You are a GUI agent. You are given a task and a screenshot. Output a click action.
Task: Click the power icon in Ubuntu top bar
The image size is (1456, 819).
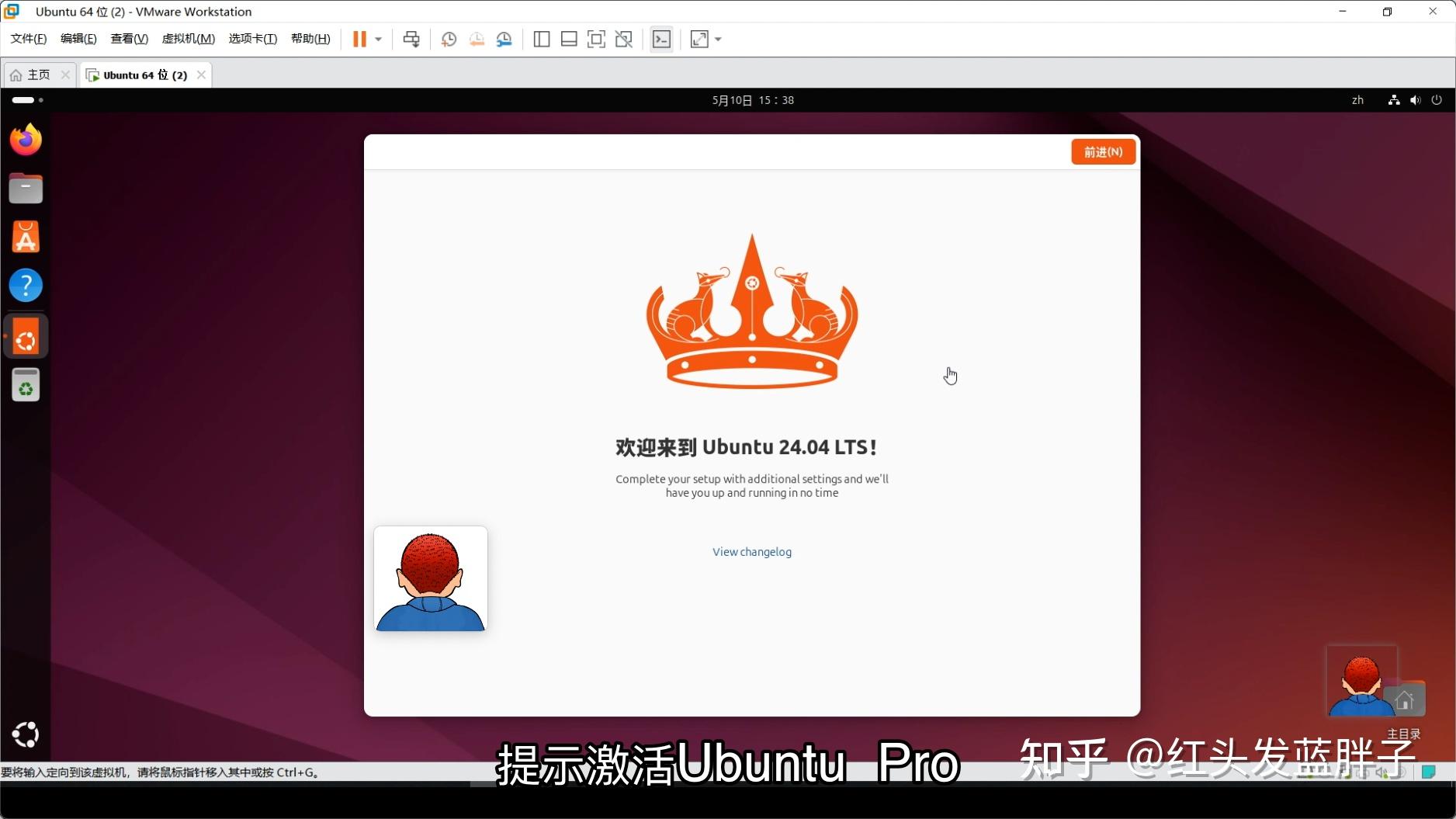click(x=1436, y=99)
